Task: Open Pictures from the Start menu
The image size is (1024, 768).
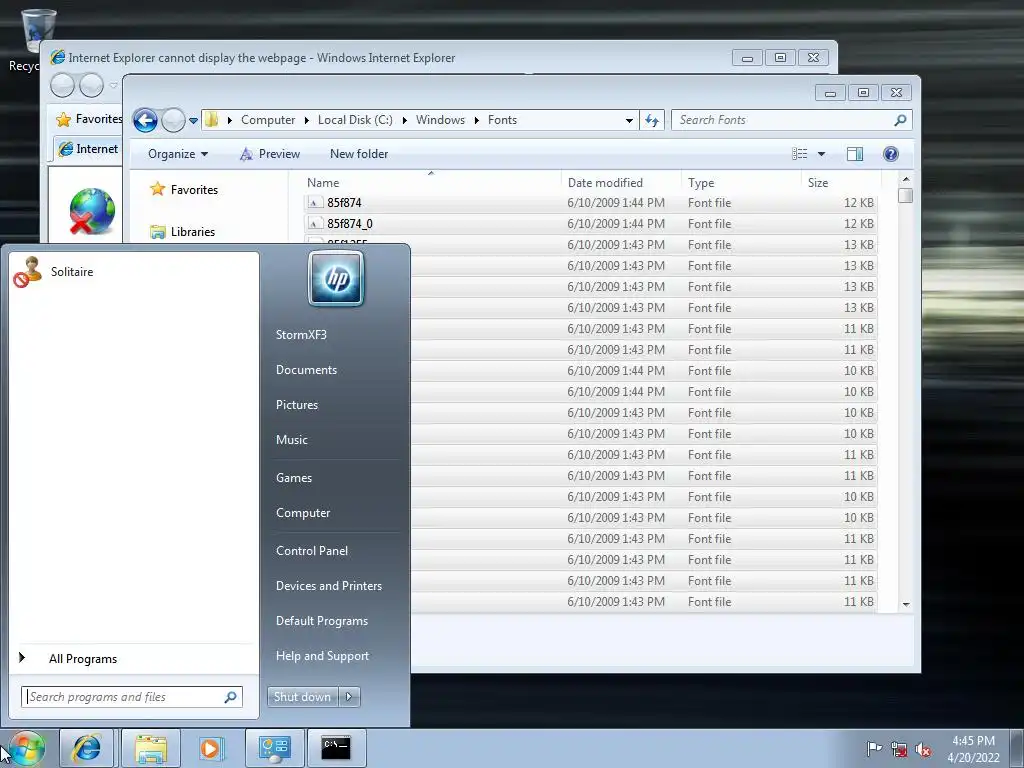Action: 296,406
